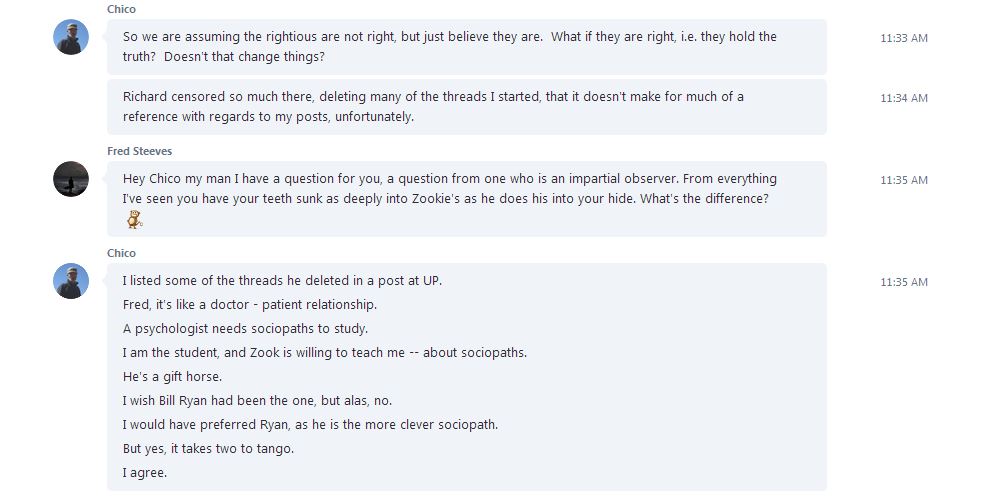Select the message starting 'So we are assuming'
The height and width of the screenshot is (502, 982).
pyautogui.click(x=467, y=47)
